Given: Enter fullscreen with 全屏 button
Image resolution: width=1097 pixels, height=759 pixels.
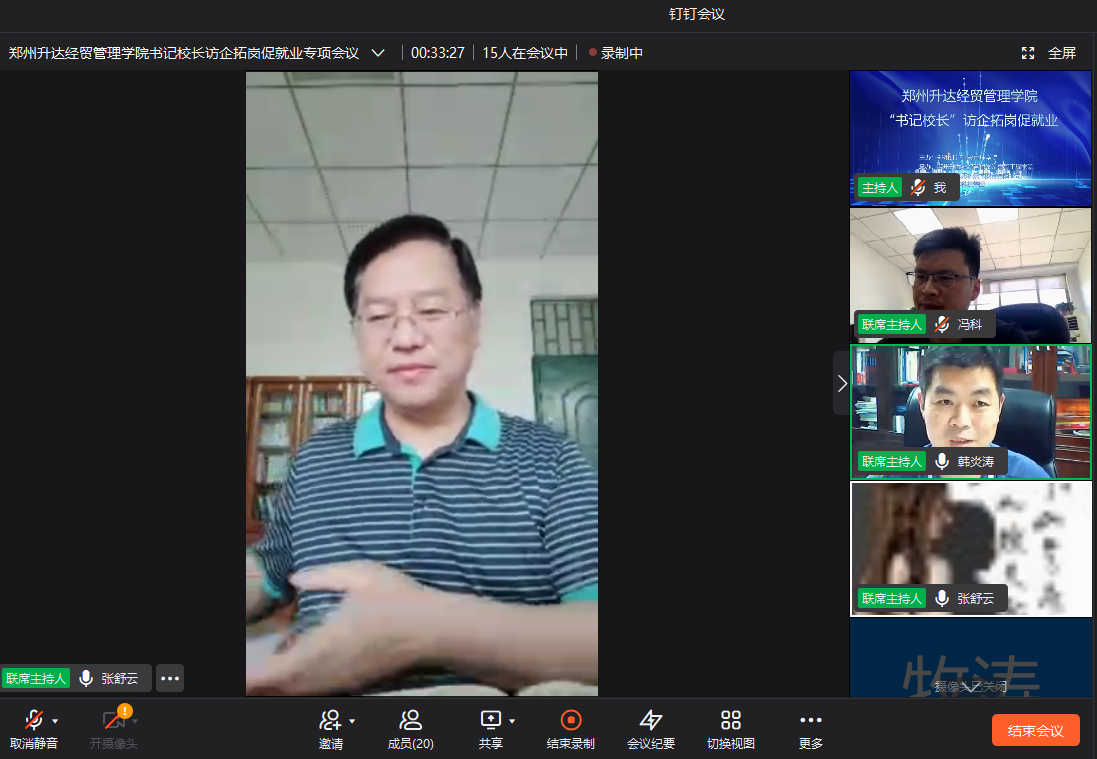Looking at the screenshot, I should (x=1049, y=53).
